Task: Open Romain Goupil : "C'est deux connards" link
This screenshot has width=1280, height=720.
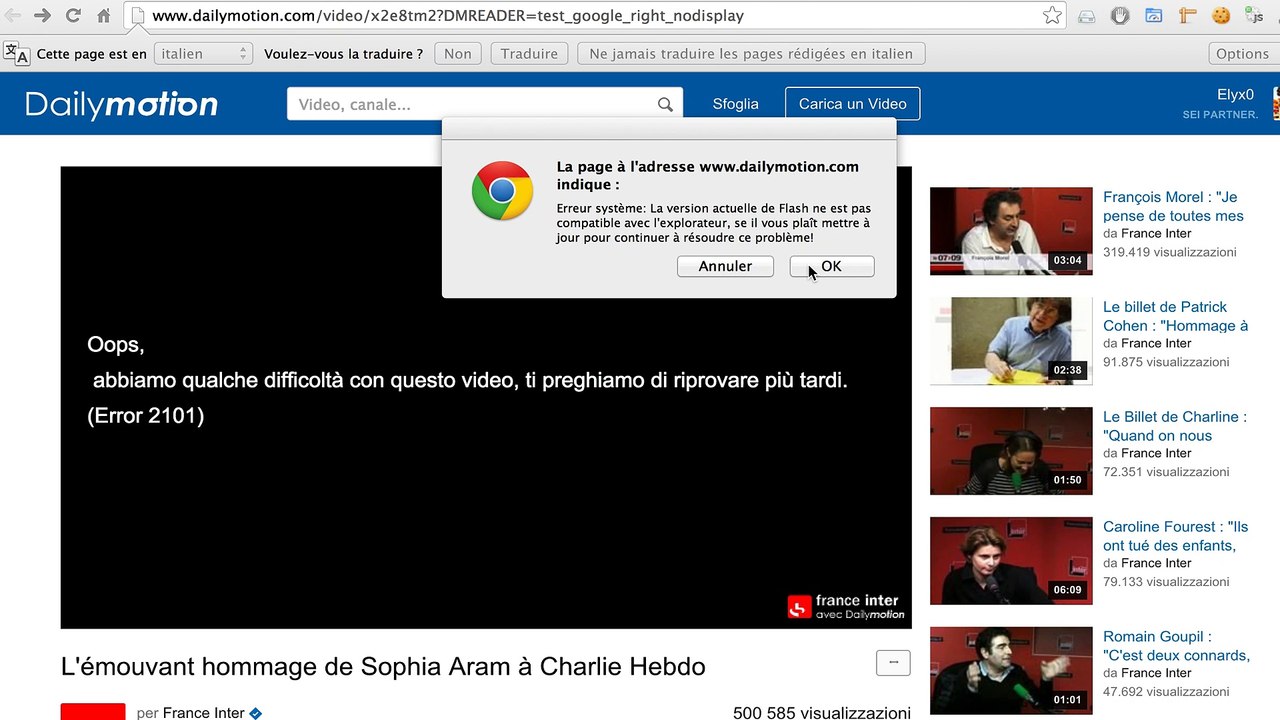Action: (1176, 646)
